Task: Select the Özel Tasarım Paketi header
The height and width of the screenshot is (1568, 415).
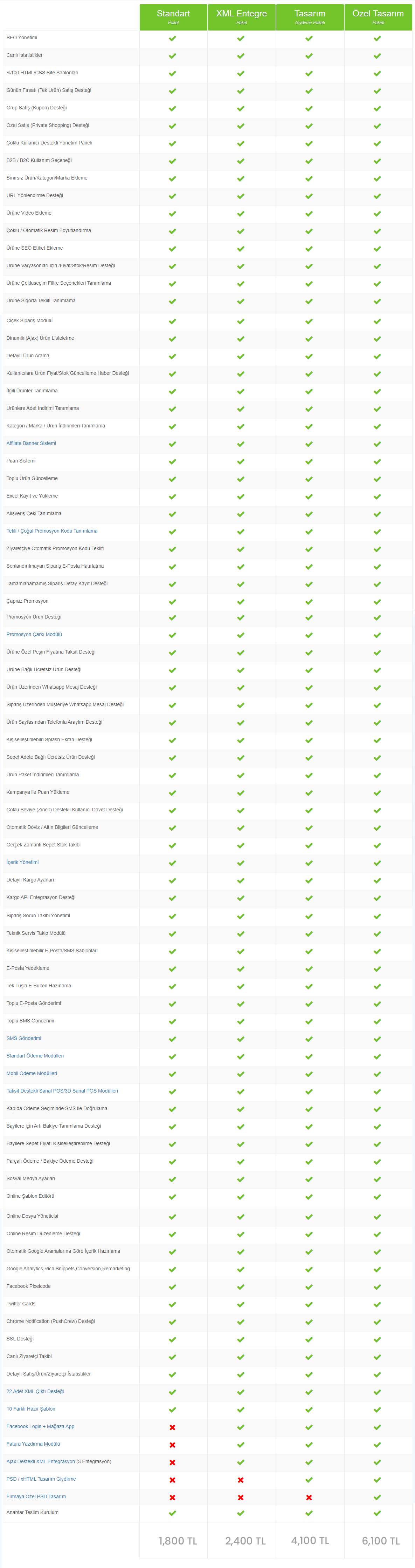Action: point(378,17)
